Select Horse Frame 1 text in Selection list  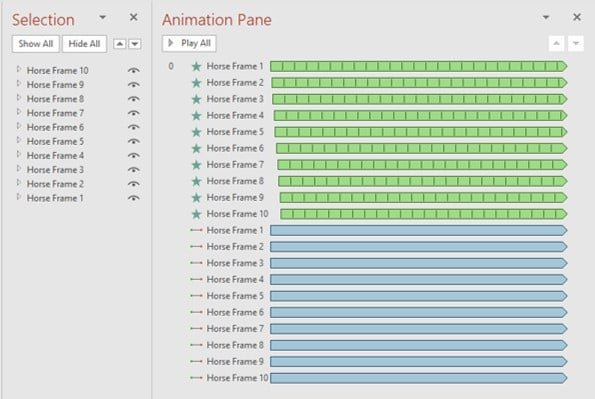[55, 198]
